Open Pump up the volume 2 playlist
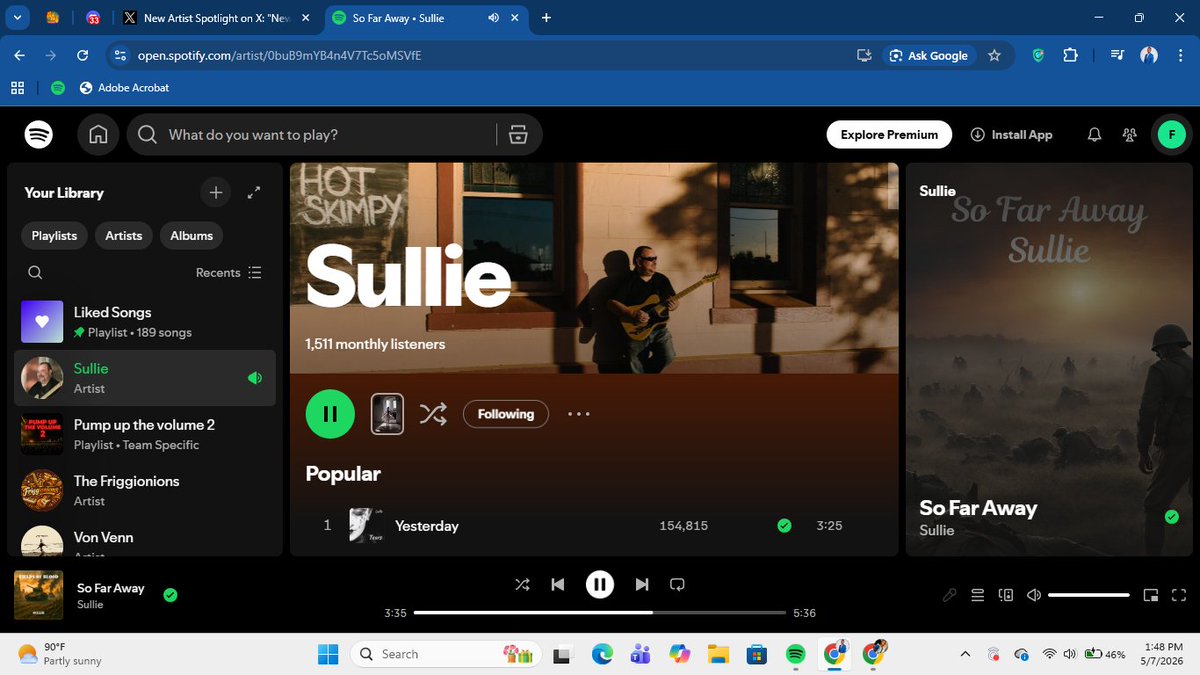1200x675 pixels. [145, 434]
